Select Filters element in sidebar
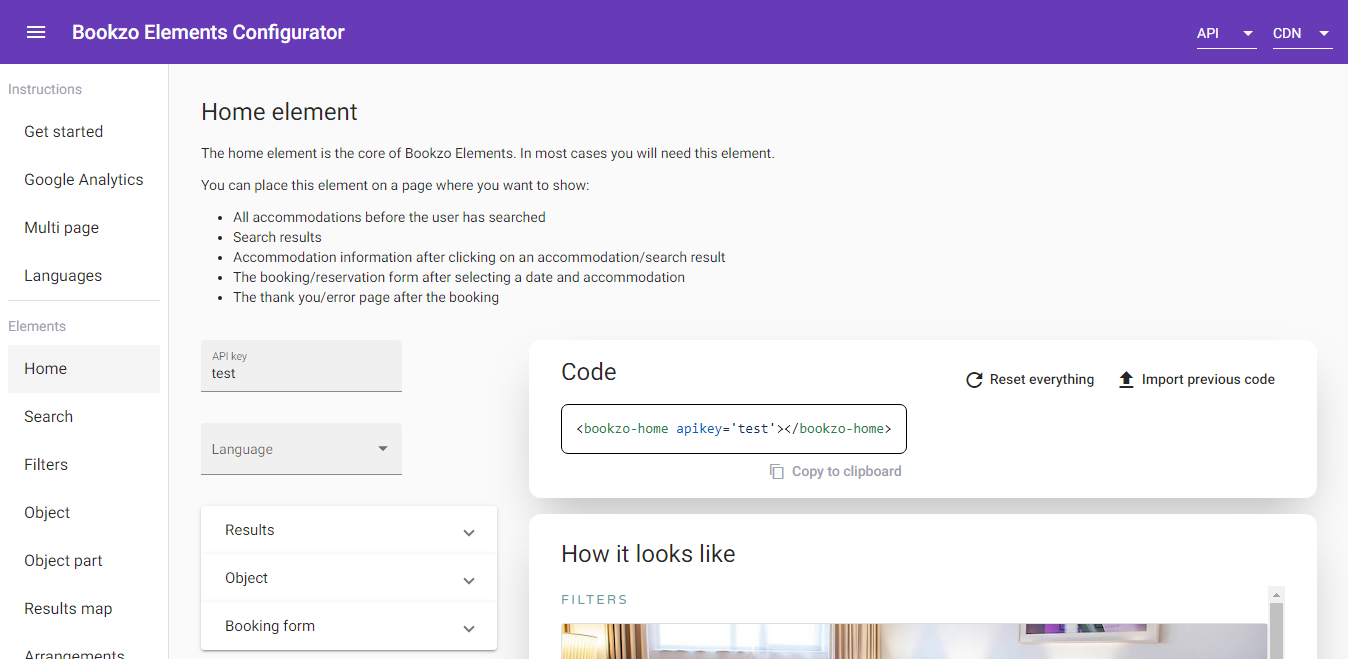The height and width of the screenshot is (659, 1348). [84, 465]
